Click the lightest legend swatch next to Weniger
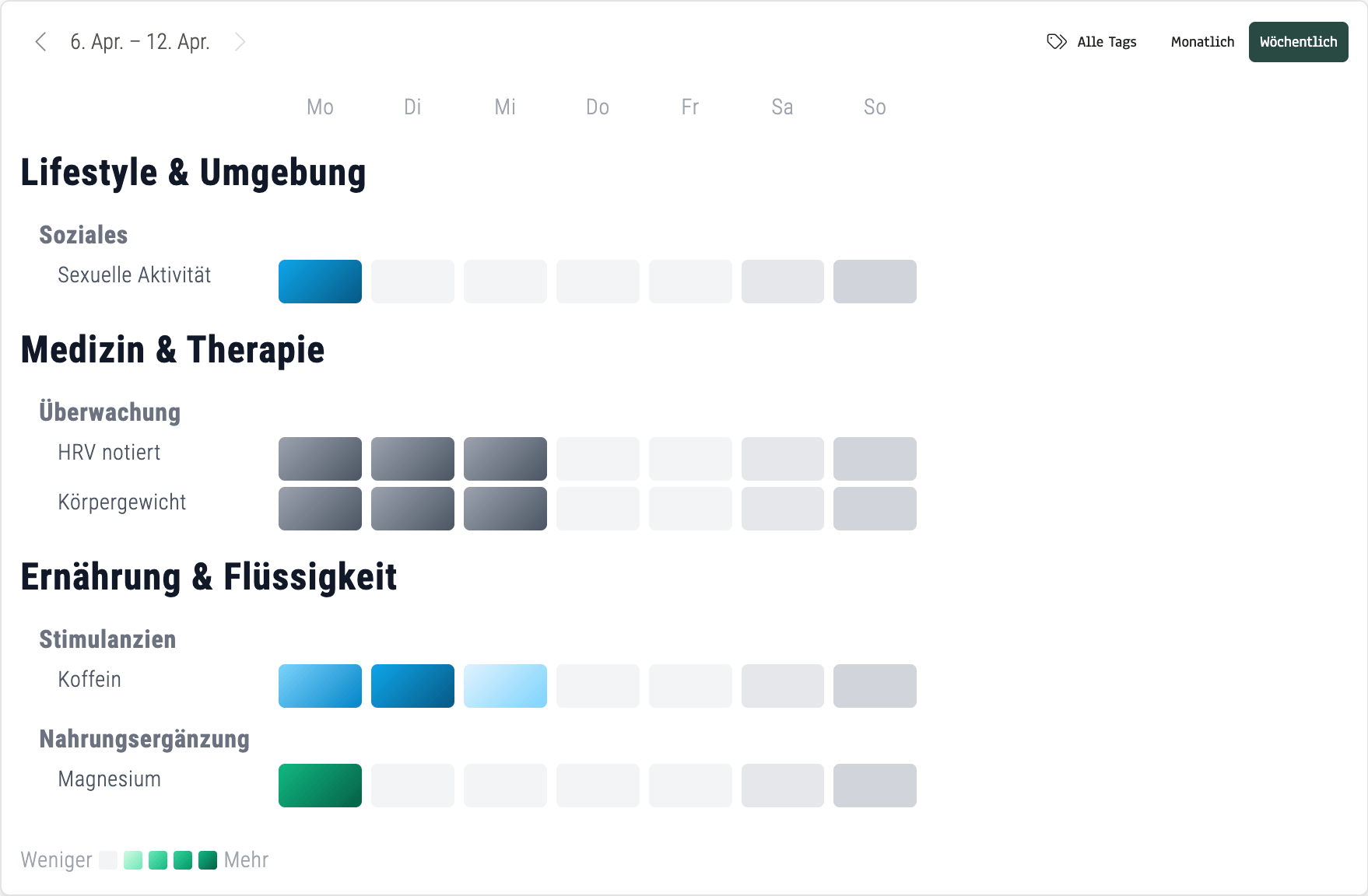Viewport: 1368px width, 896px height. point(108,859)
